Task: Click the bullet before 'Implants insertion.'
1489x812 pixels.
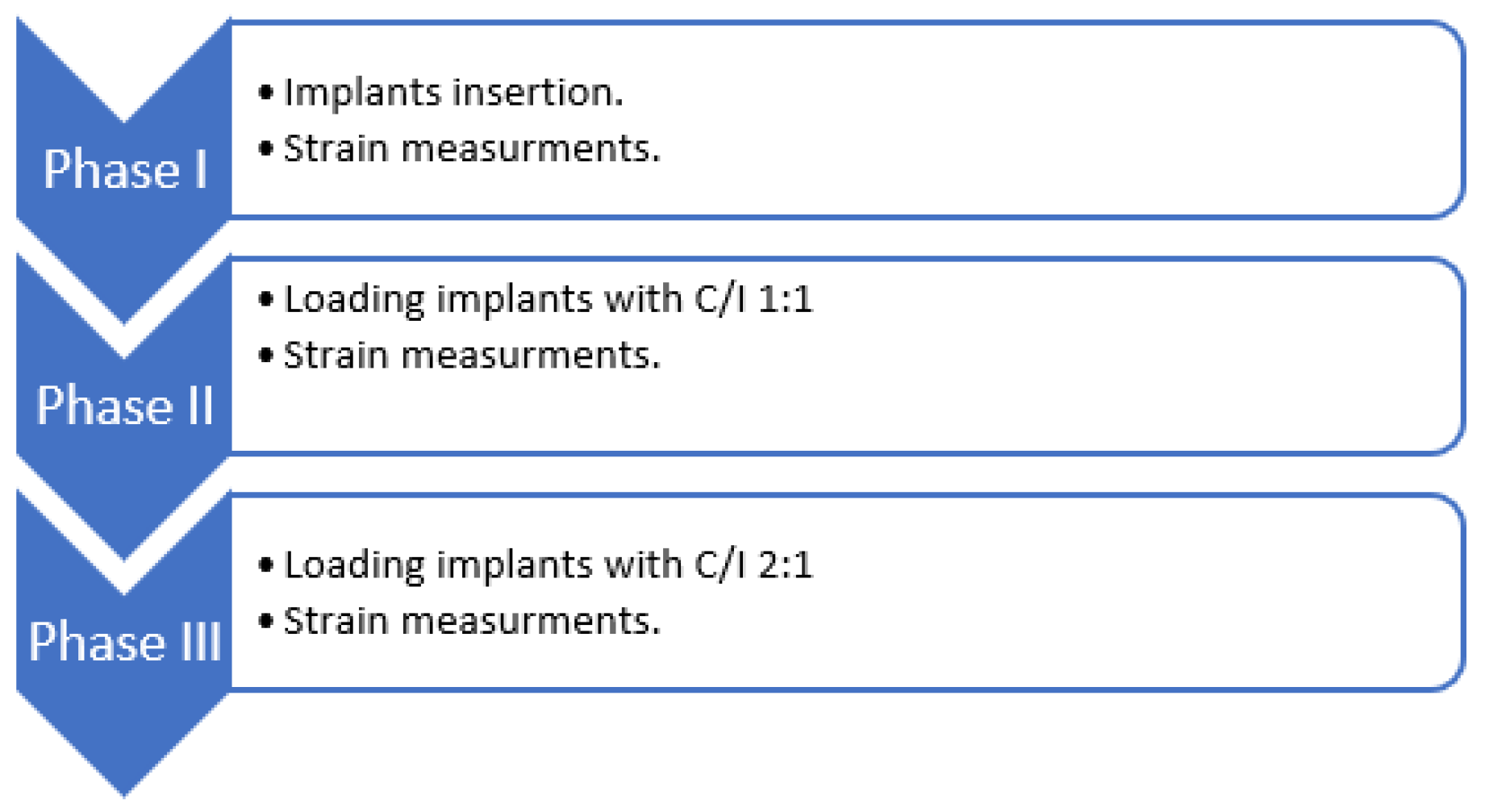Action: pos(266,93)
